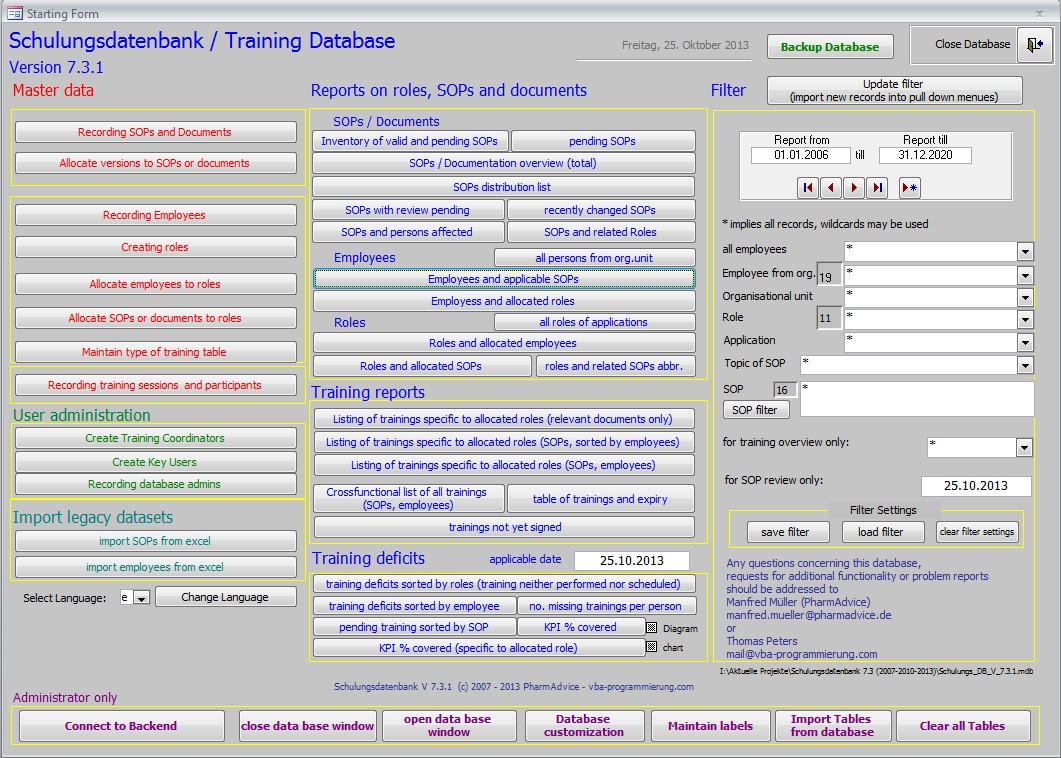Open the Select Language dropdown
This screenshot has width=1061, height=758.
click(141, 598)
